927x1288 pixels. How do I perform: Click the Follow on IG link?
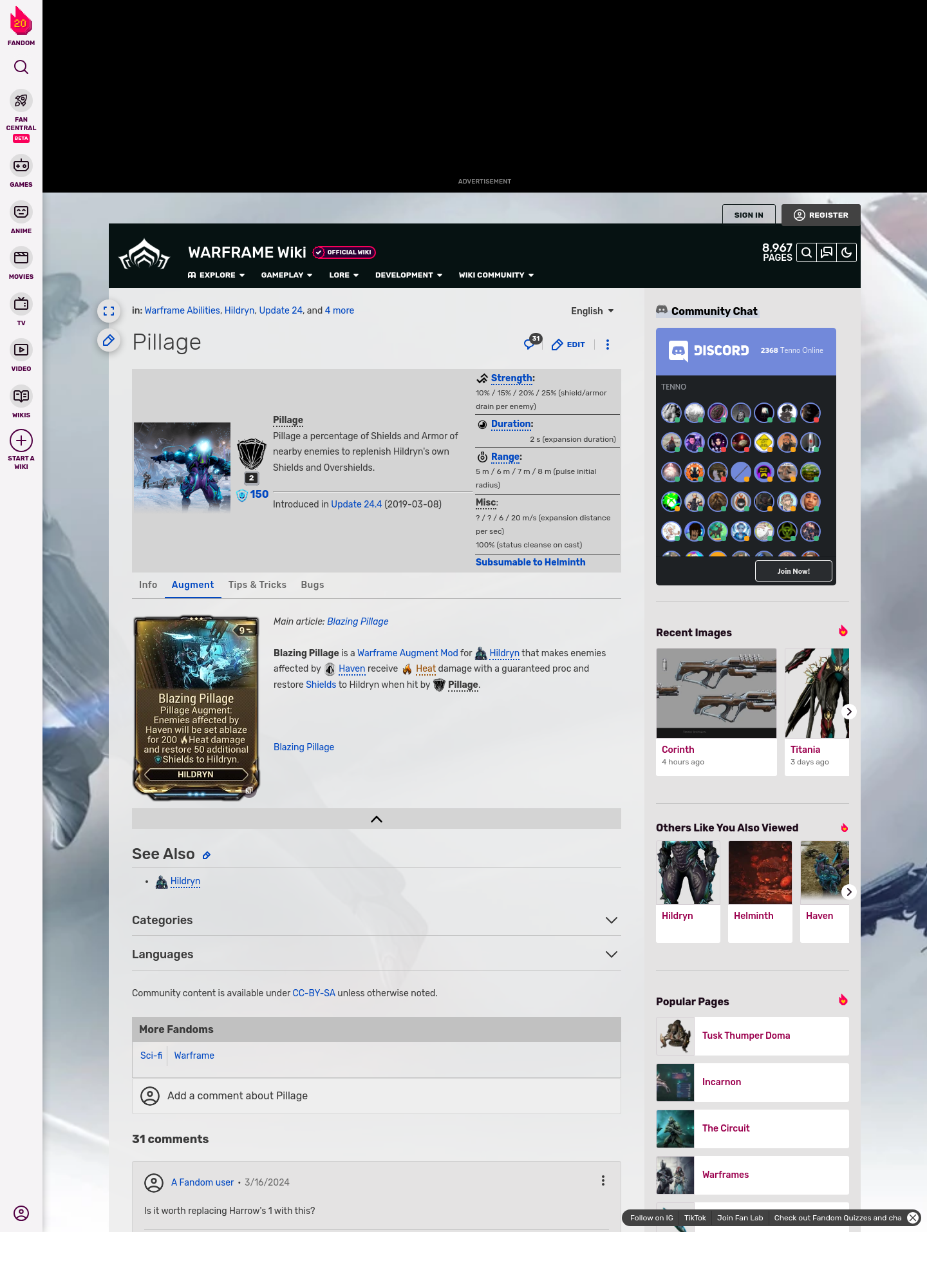[651, 1218]
